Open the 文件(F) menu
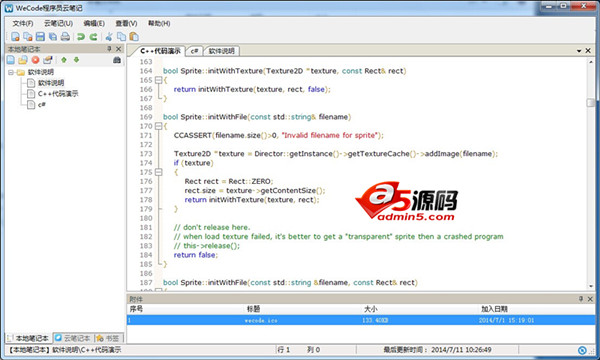 23,23
